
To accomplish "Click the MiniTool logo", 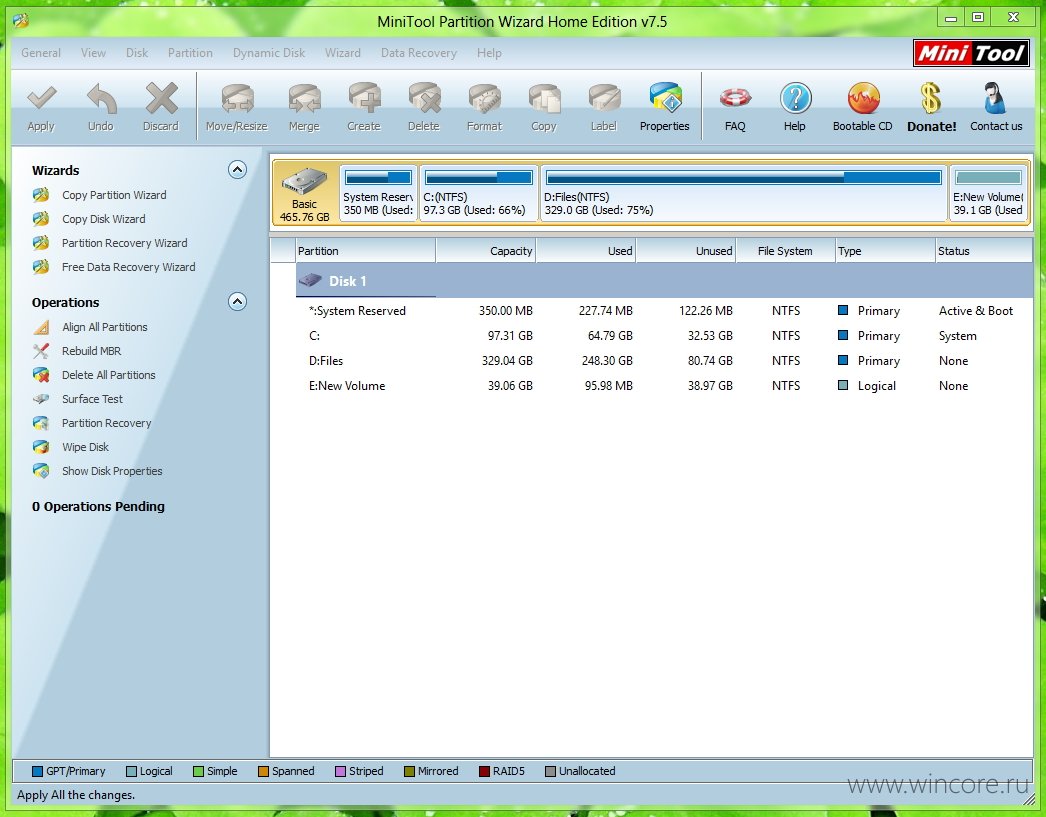I will click(x=971, y=53).
